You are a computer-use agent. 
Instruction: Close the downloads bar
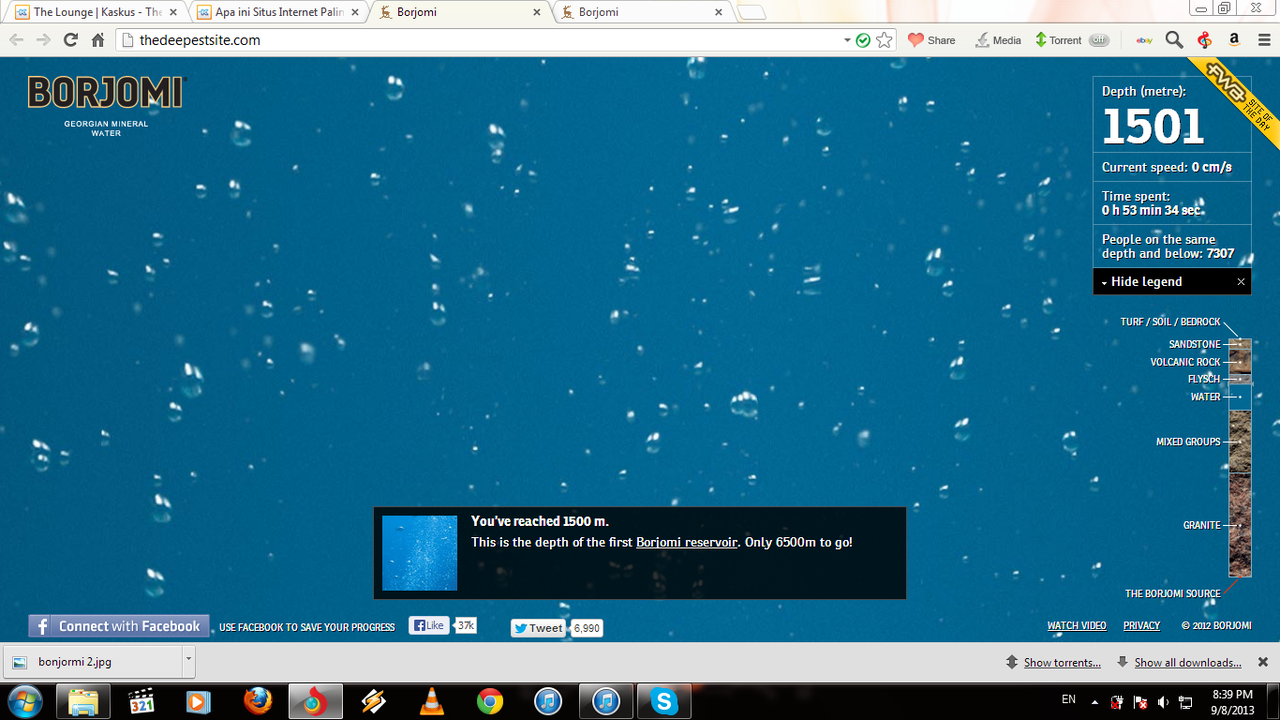[x=1263, y=662]
